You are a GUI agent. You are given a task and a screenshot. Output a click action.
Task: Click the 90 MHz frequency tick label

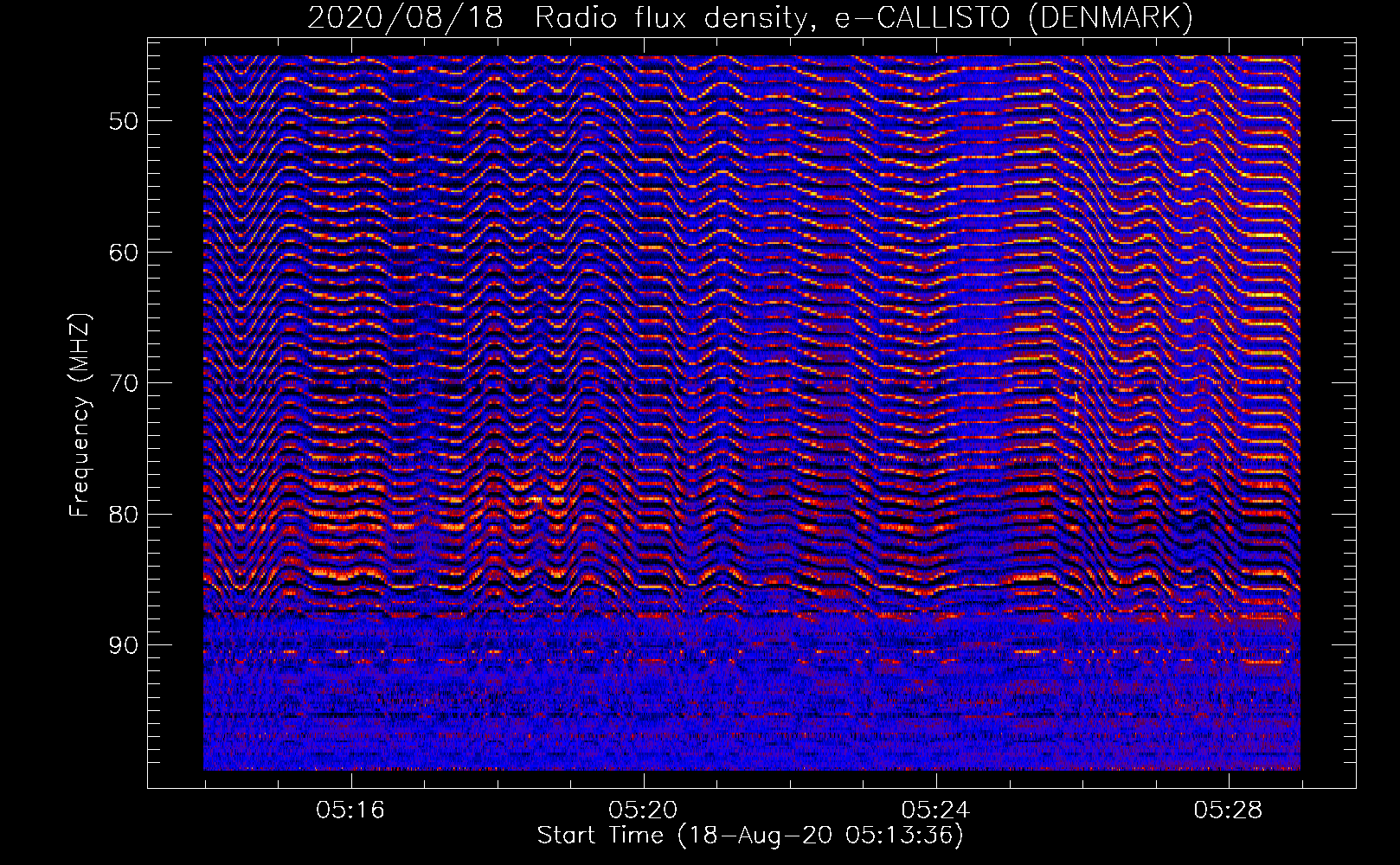point(124,645)
